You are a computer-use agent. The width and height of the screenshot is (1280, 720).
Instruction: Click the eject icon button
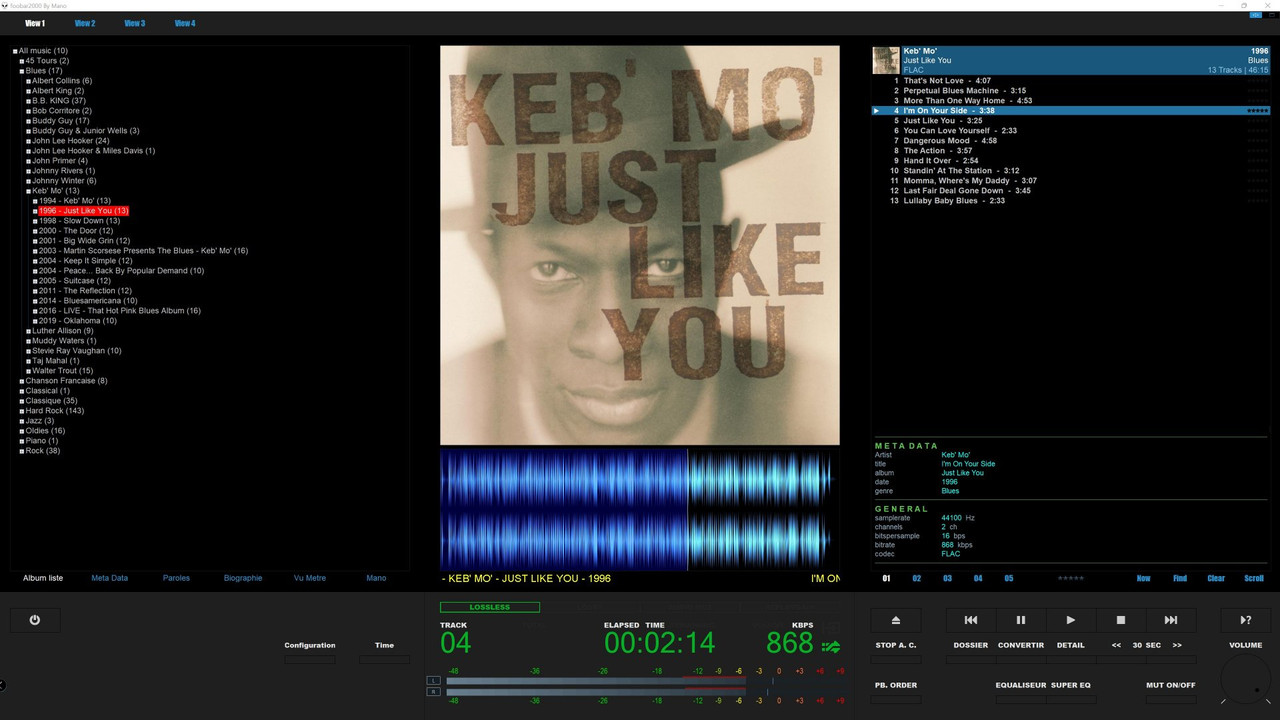tap(896, 620)
